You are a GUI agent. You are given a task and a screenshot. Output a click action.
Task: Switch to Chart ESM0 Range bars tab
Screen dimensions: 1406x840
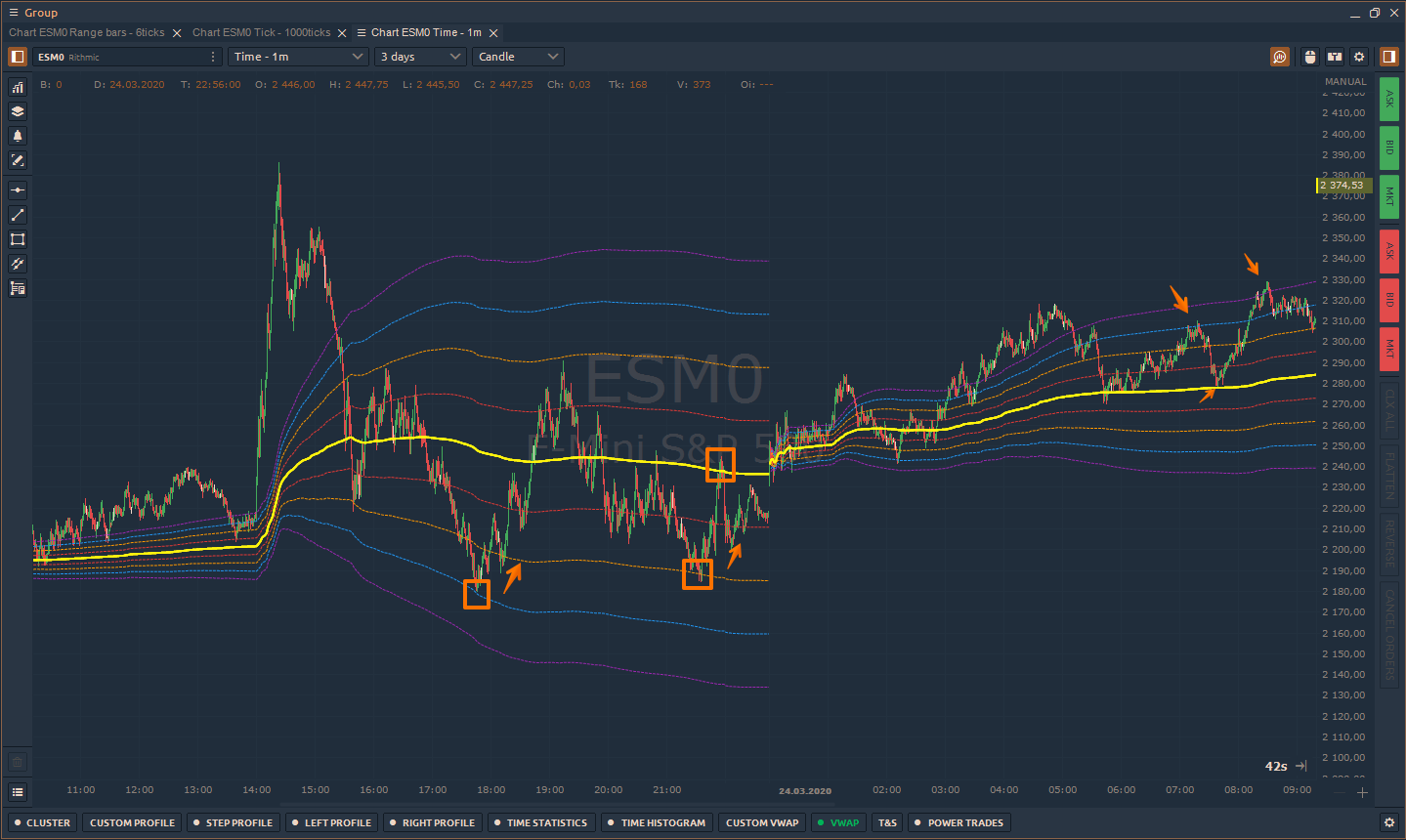(x=87, y=32)
